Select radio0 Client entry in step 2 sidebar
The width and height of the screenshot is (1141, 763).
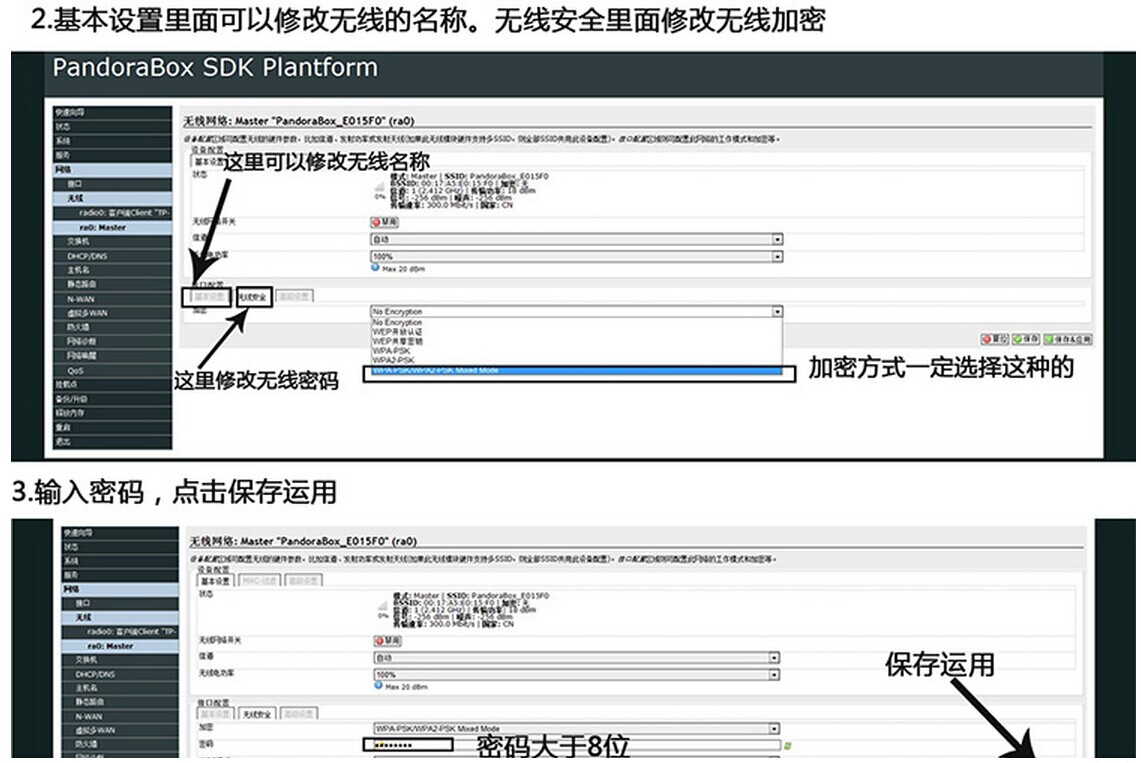[112, 212]
